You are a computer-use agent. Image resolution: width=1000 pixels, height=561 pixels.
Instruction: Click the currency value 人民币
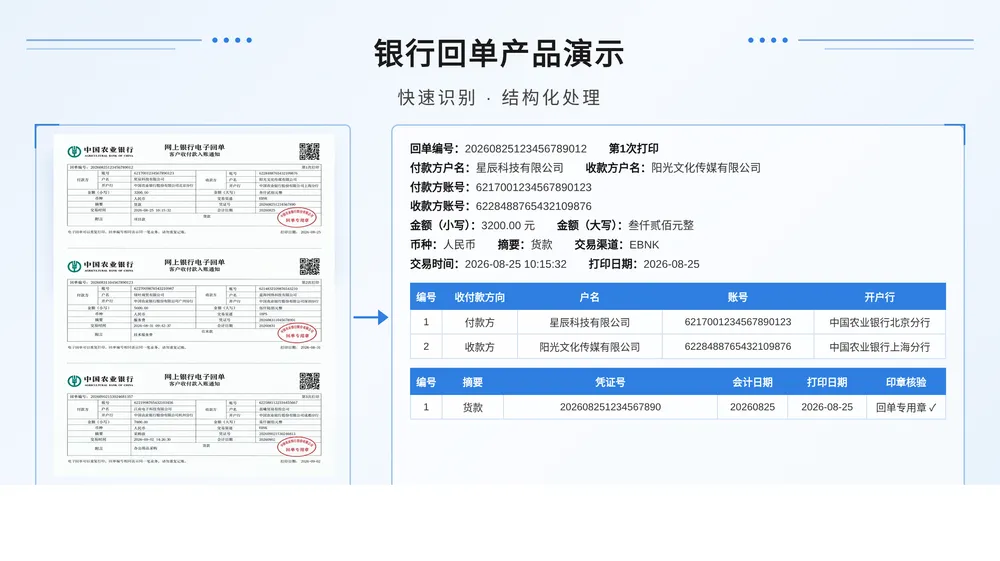459,245
